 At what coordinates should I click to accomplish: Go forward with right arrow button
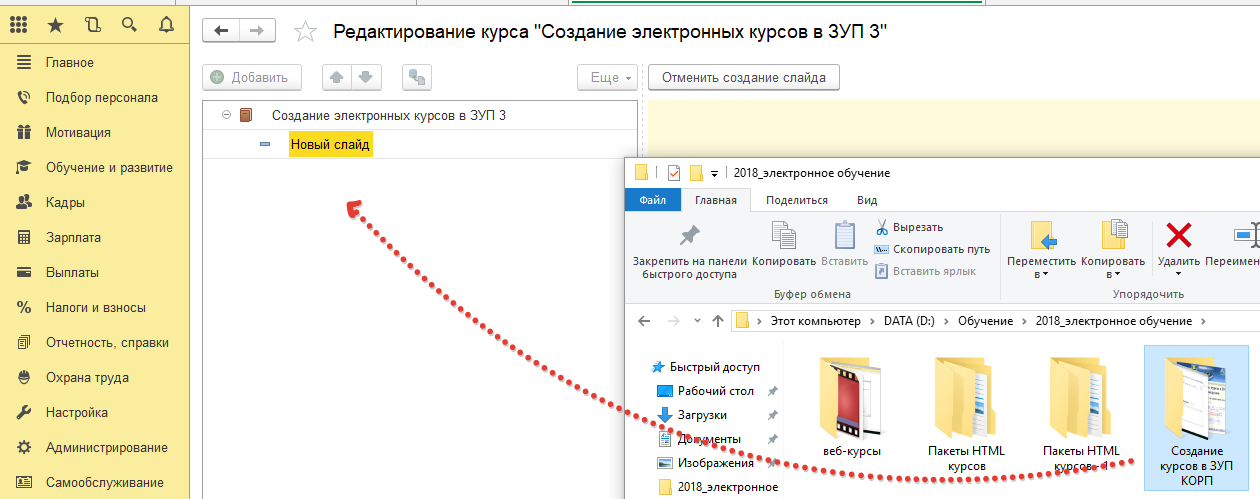[x=258, y=31]
